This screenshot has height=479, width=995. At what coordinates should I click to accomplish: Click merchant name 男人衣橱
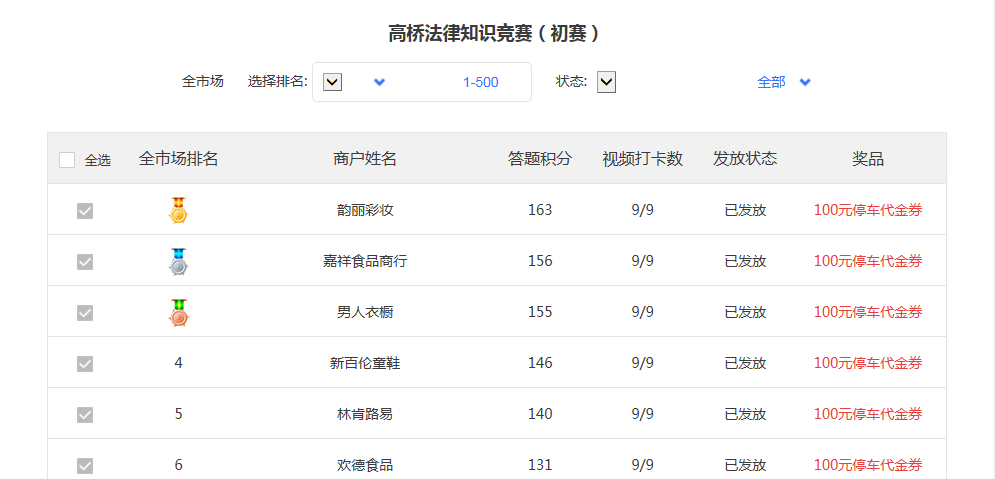point(365,312)
